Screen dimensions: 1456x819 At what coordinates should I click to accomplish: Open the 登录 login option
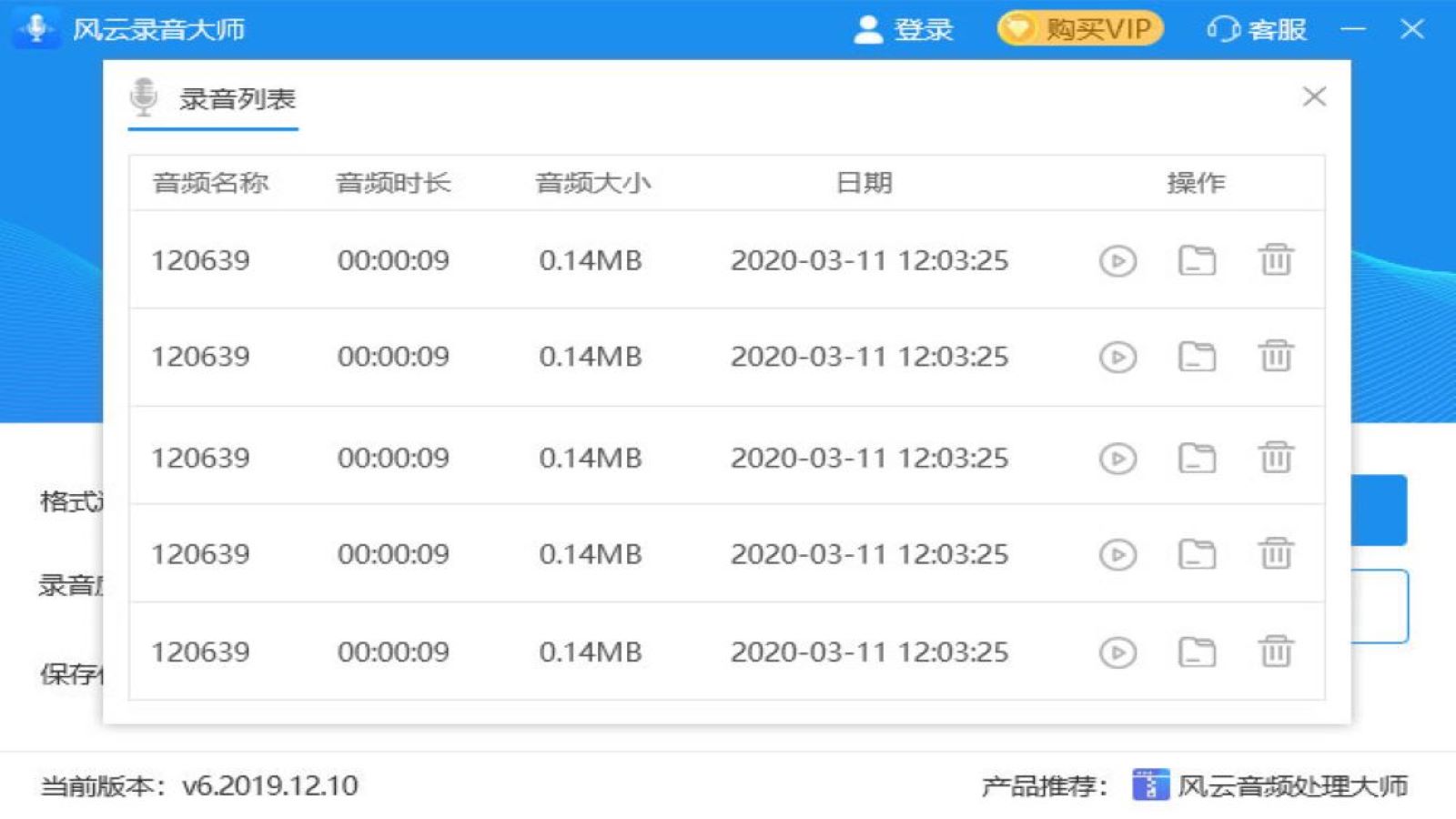pos(922,29)
